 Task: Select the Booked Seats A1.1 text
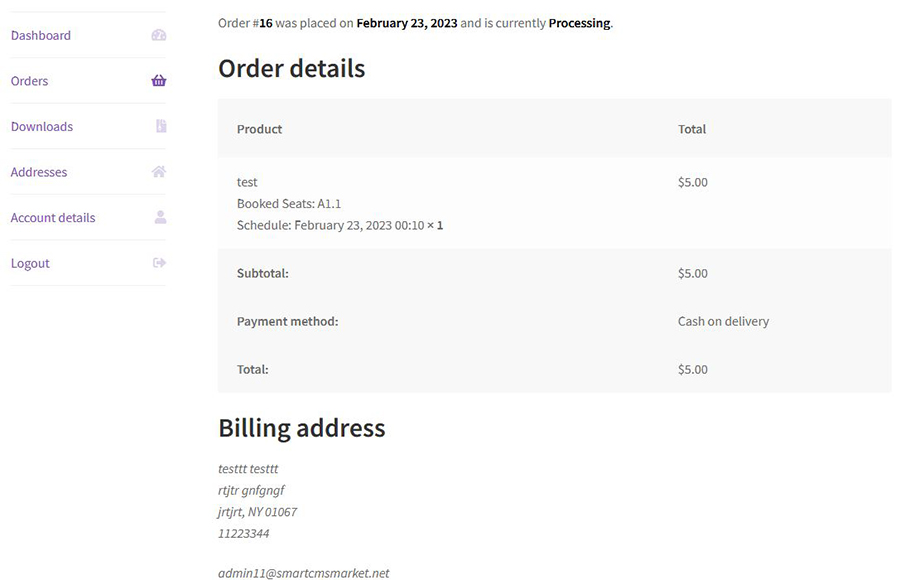coord(289,203)
